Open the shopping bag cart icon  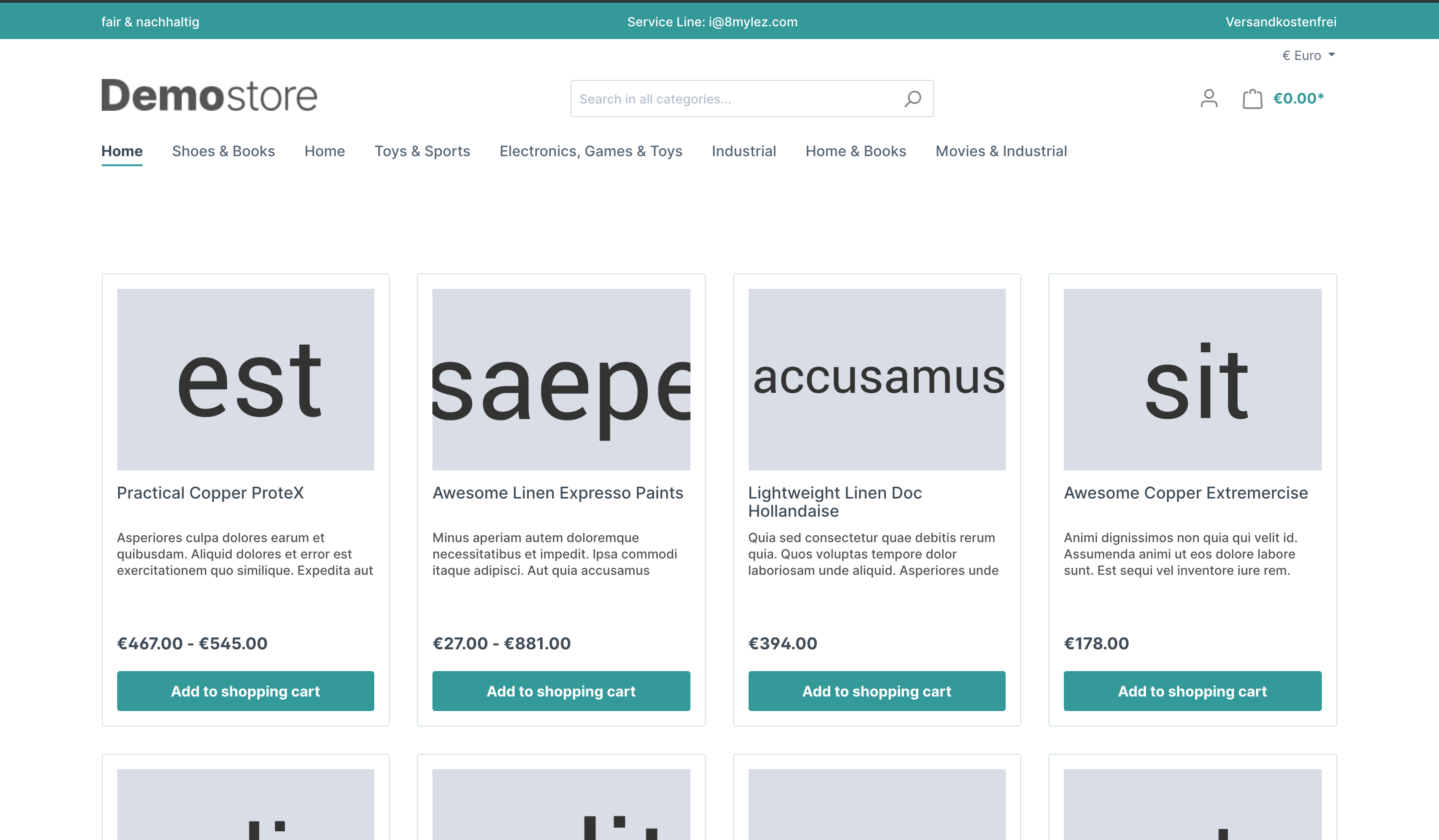1252,99
